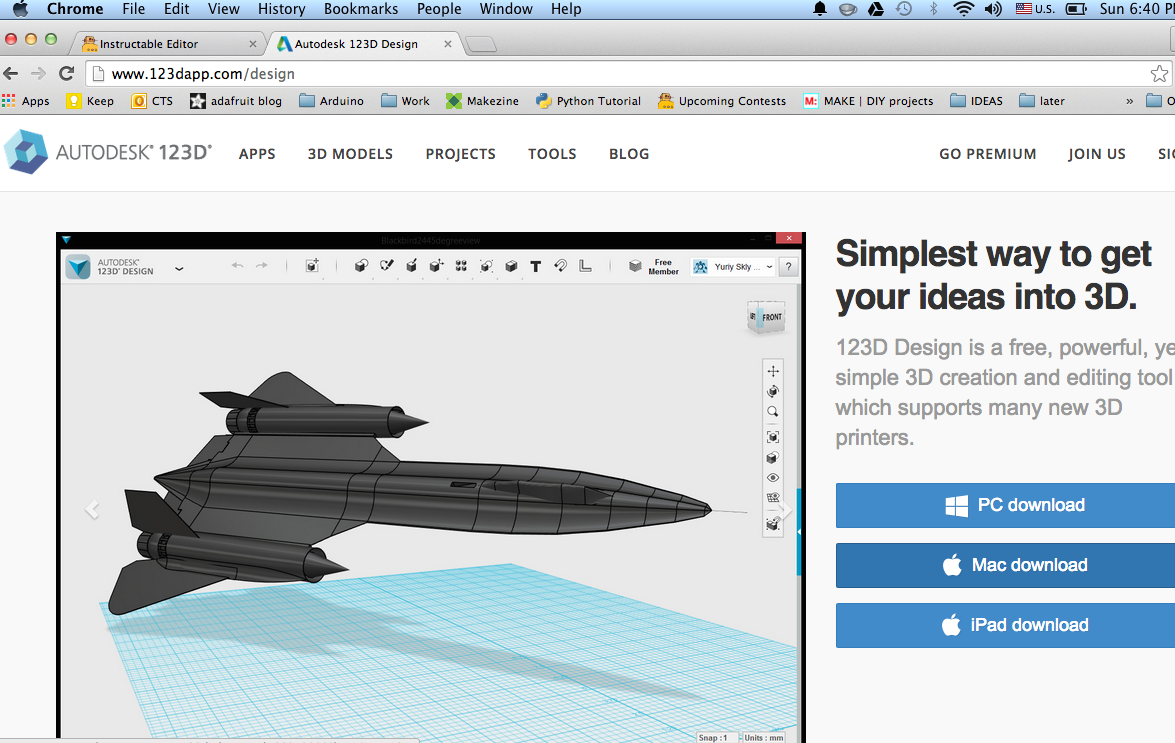Select the Transform tool with plus cube
The image size is (1175, 743).
(312, 266)
